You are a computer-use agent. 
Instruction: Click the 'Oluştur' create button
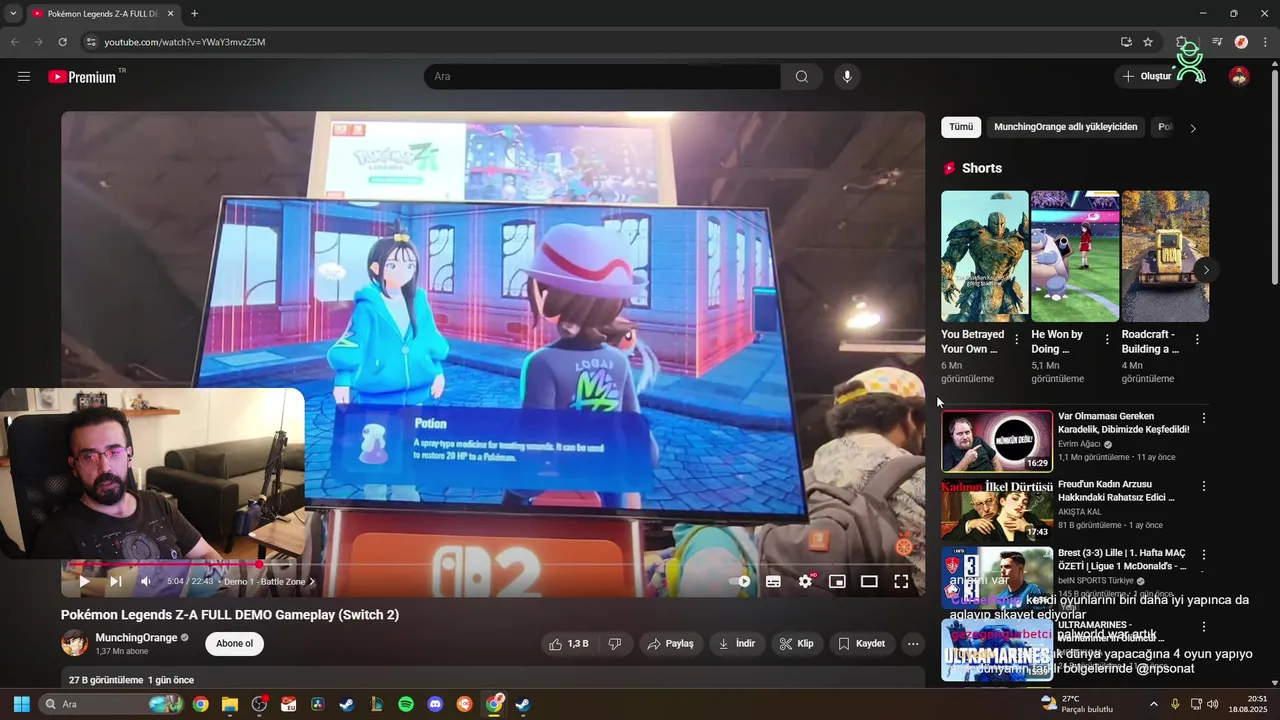pos(1147,76)
